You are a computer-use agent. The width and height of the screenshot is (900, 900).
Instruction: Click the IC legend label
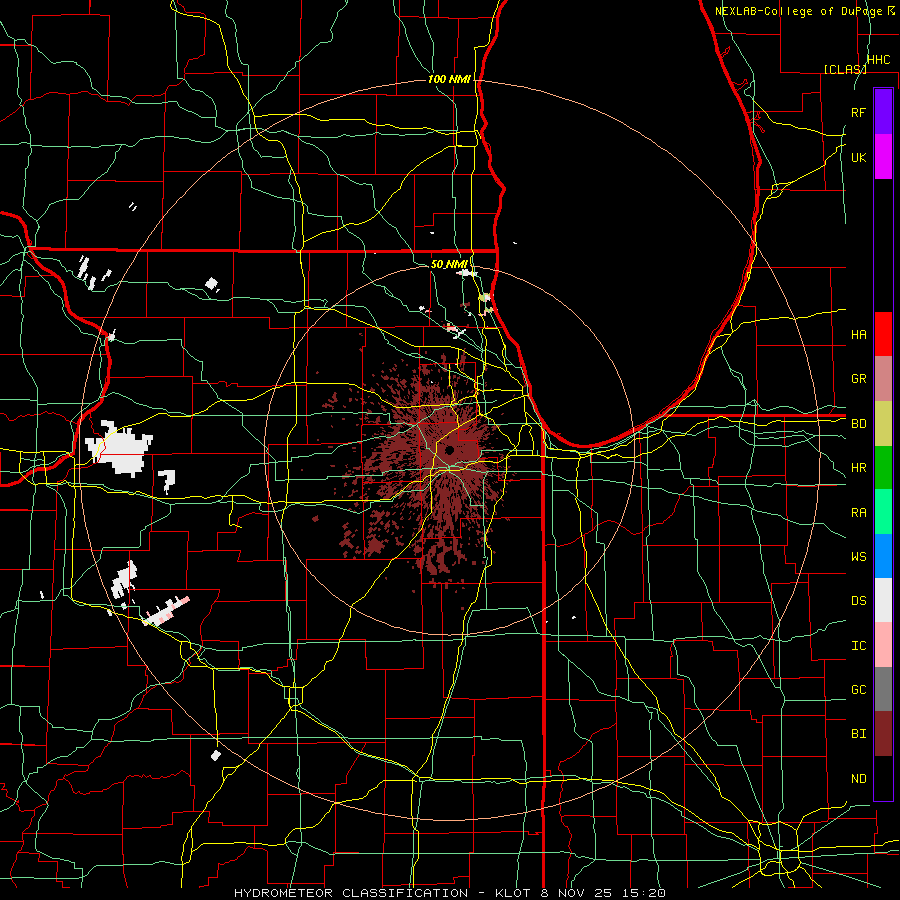click(x=859, y=646)
